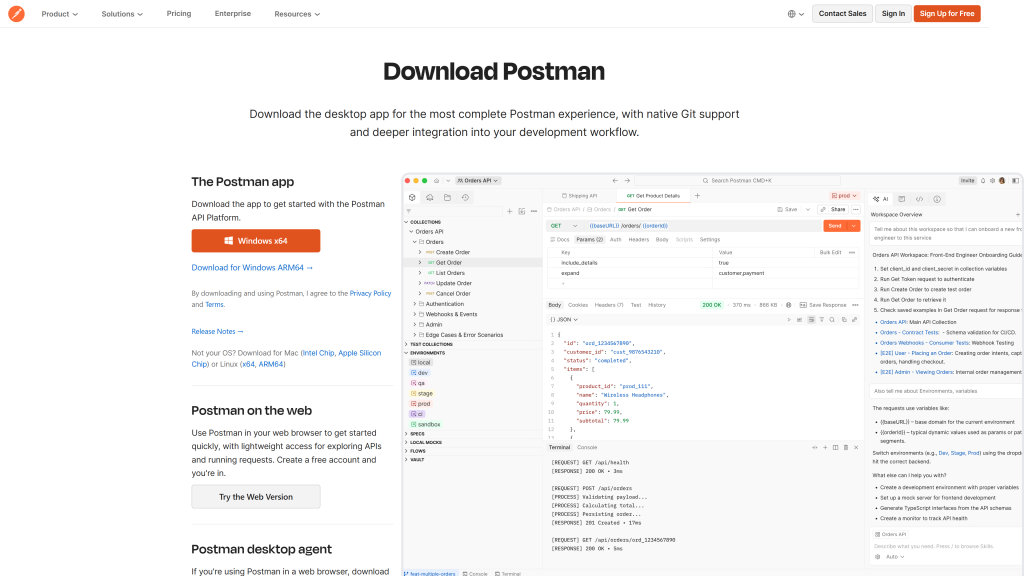Go to the Pricing page
The image size is (1024, 576).
click(179, 13)
